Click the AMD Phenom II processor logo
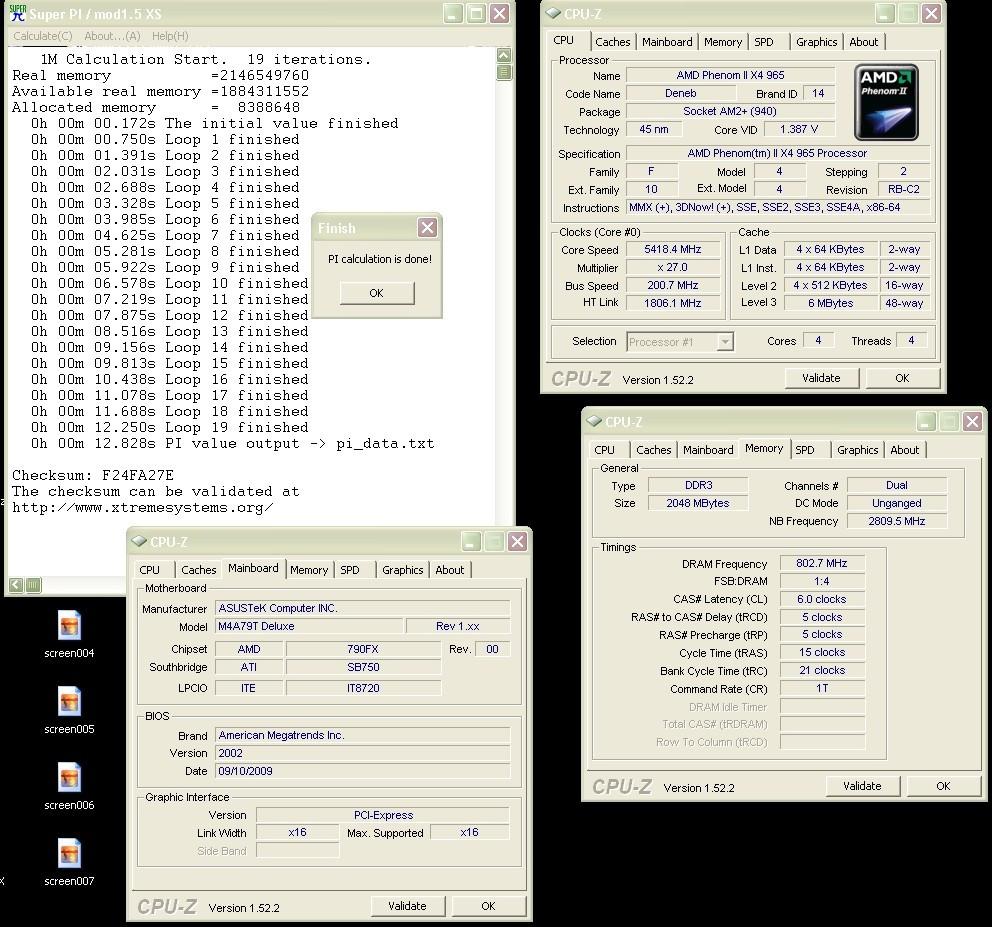The width and height of the screenshot is (992, 927). pos(886,102)
